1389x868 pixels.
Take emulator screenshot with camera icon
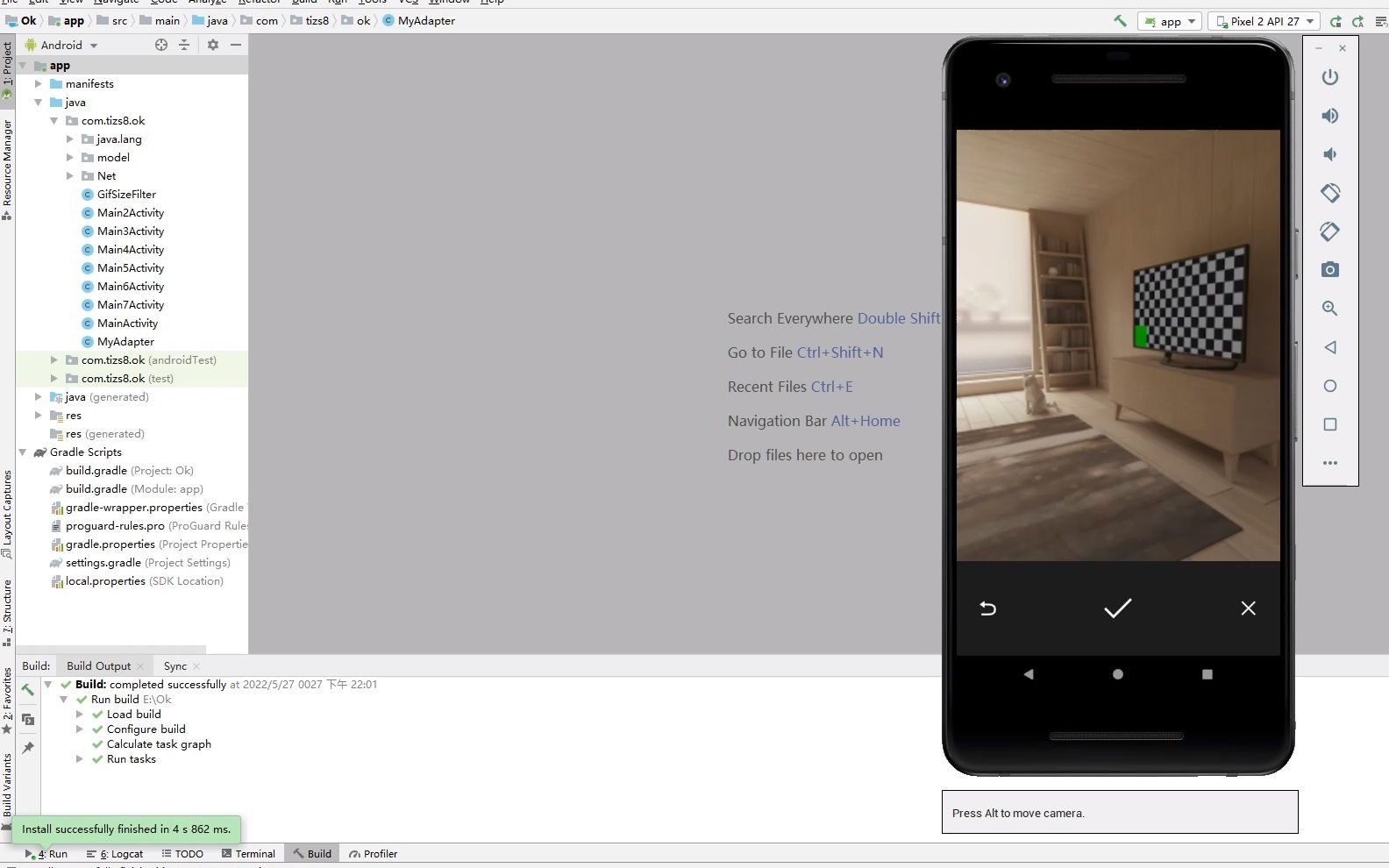pos(1330,270)
